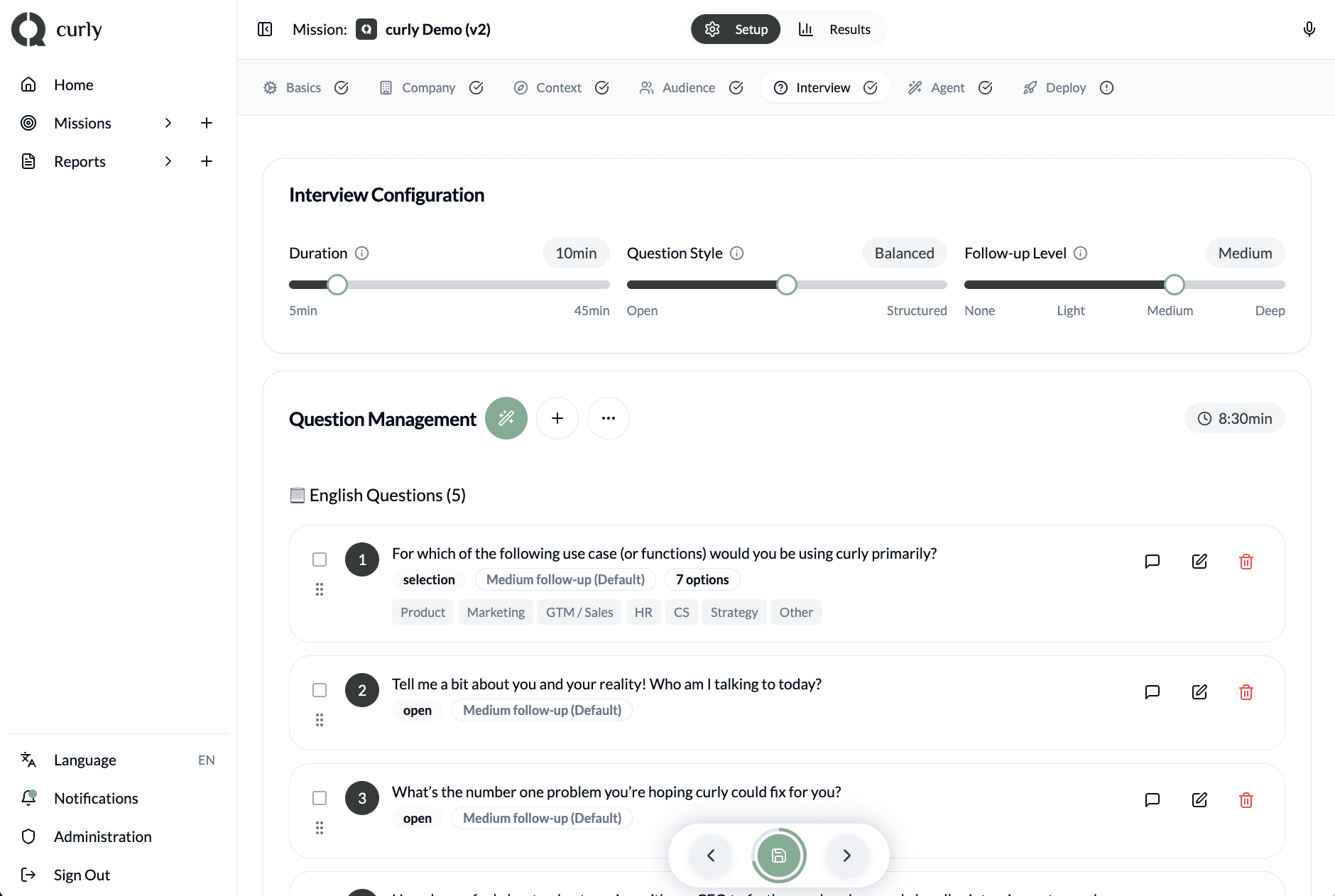Grab drag handle for question 1
This screenshot has height=896, width=1335.
(320, 589)
